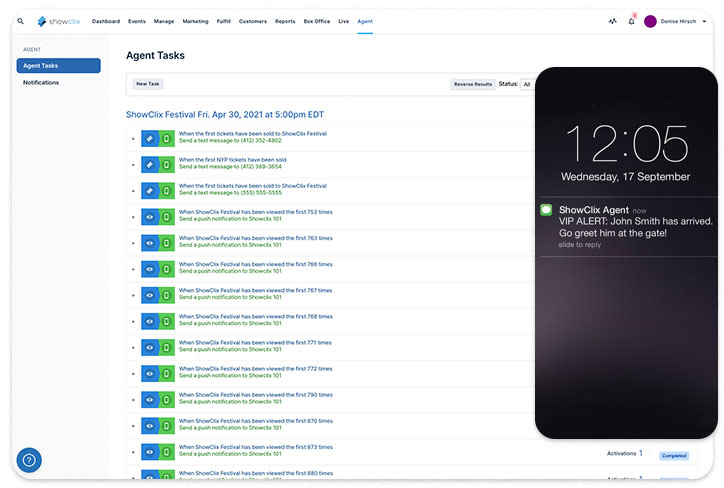This screenshot has height=488, width=724.
Task: Go to the Dashboard tab
Action: pyautogui.click(x=106, y=21)
